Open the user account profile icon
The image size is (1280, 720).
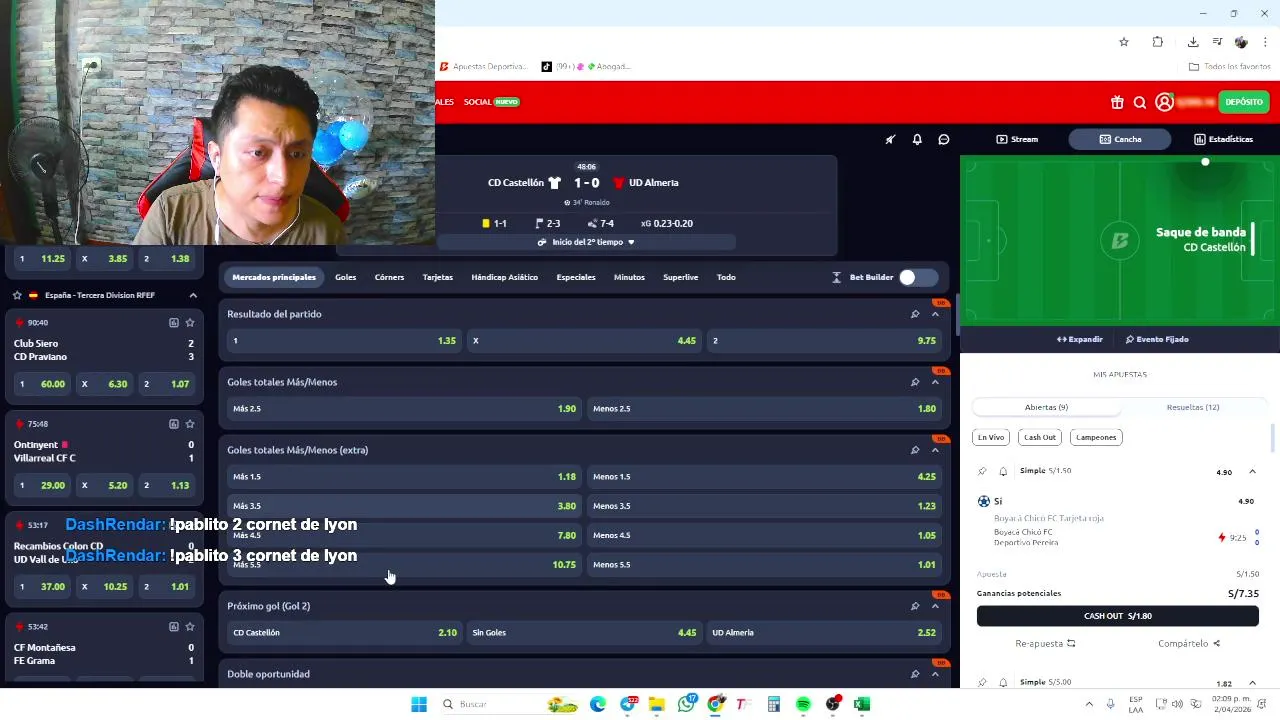pyautogui.click(x=1164, y=102)
